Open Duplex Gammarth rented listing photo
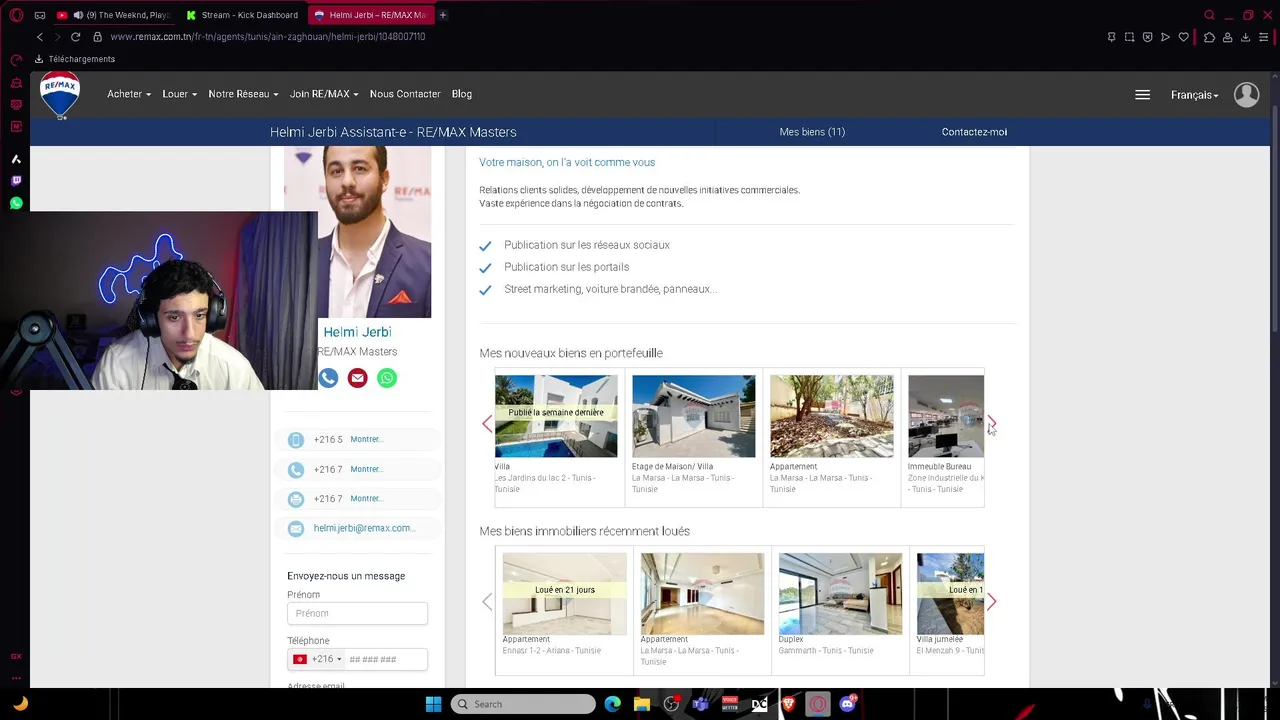This screenshot has width=1280, height=720. click(x=840, y=594)
